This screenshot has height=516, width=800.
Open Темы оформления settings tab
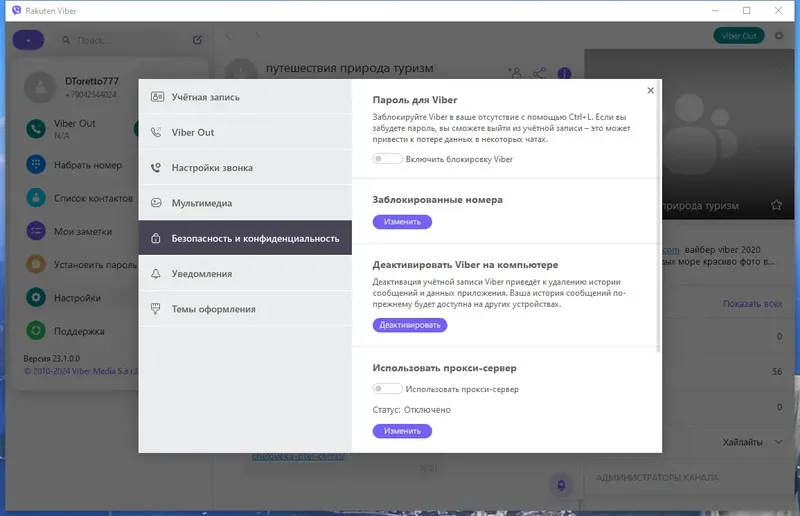(x=245, y=309)
